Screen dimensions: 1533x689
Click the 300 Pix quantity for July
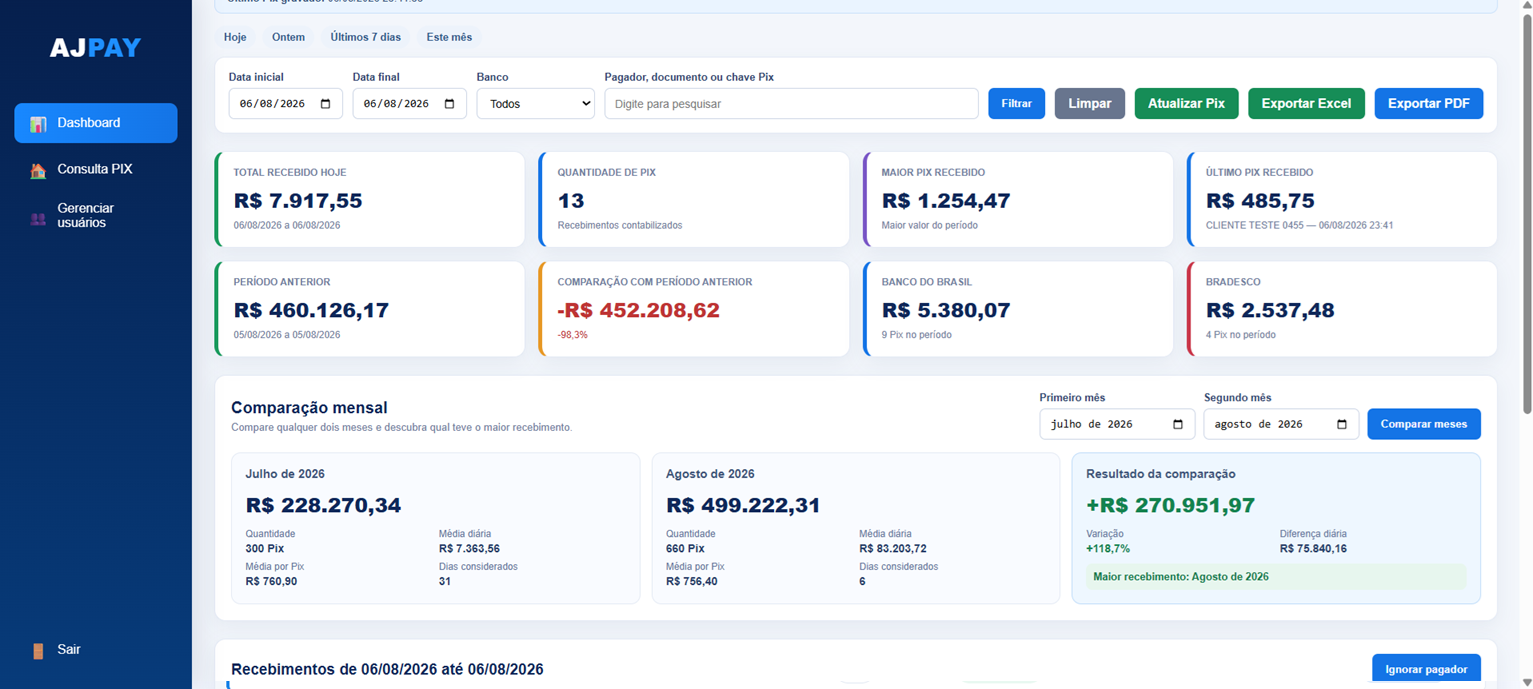pos(265,549)
